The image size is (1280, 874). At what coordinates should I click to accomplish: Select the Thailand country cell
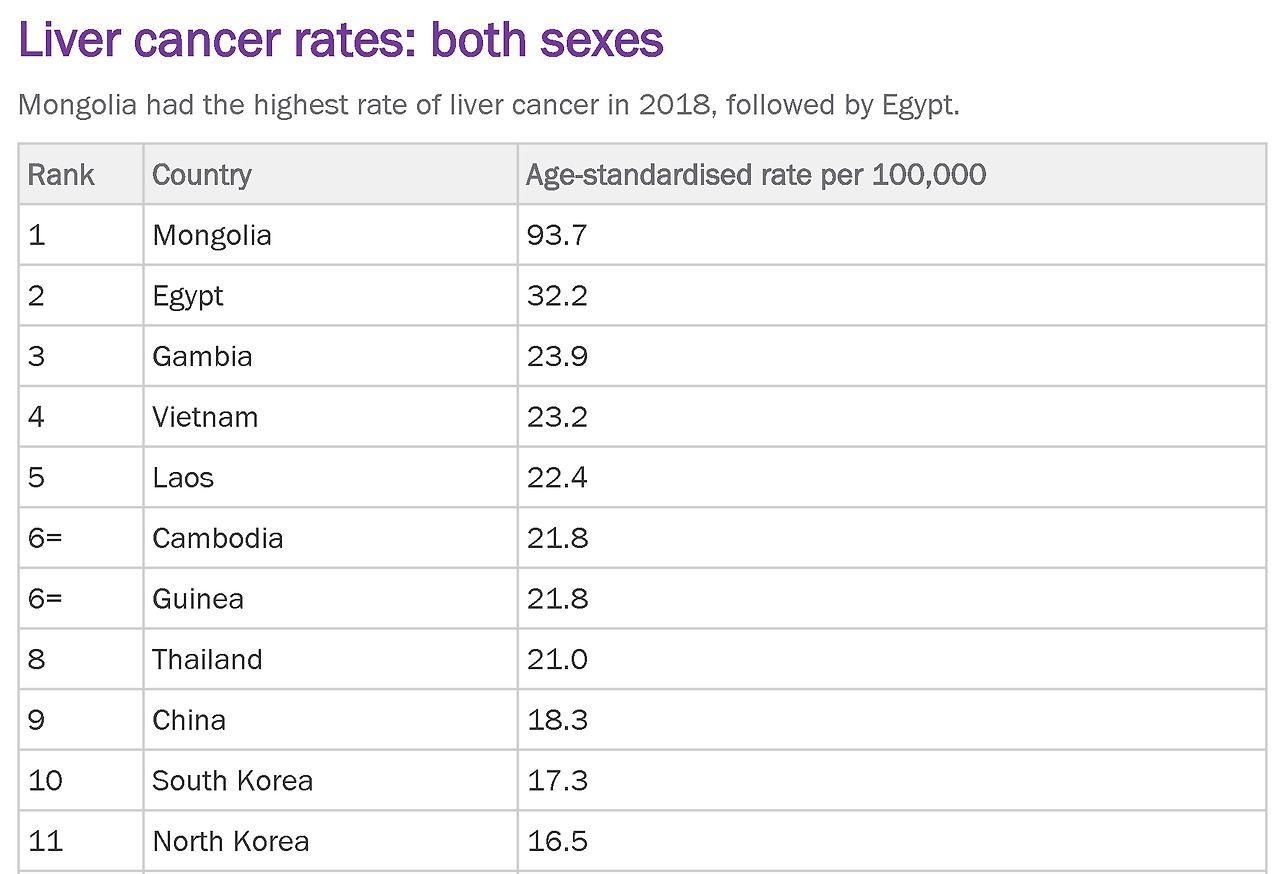point(330,660)
